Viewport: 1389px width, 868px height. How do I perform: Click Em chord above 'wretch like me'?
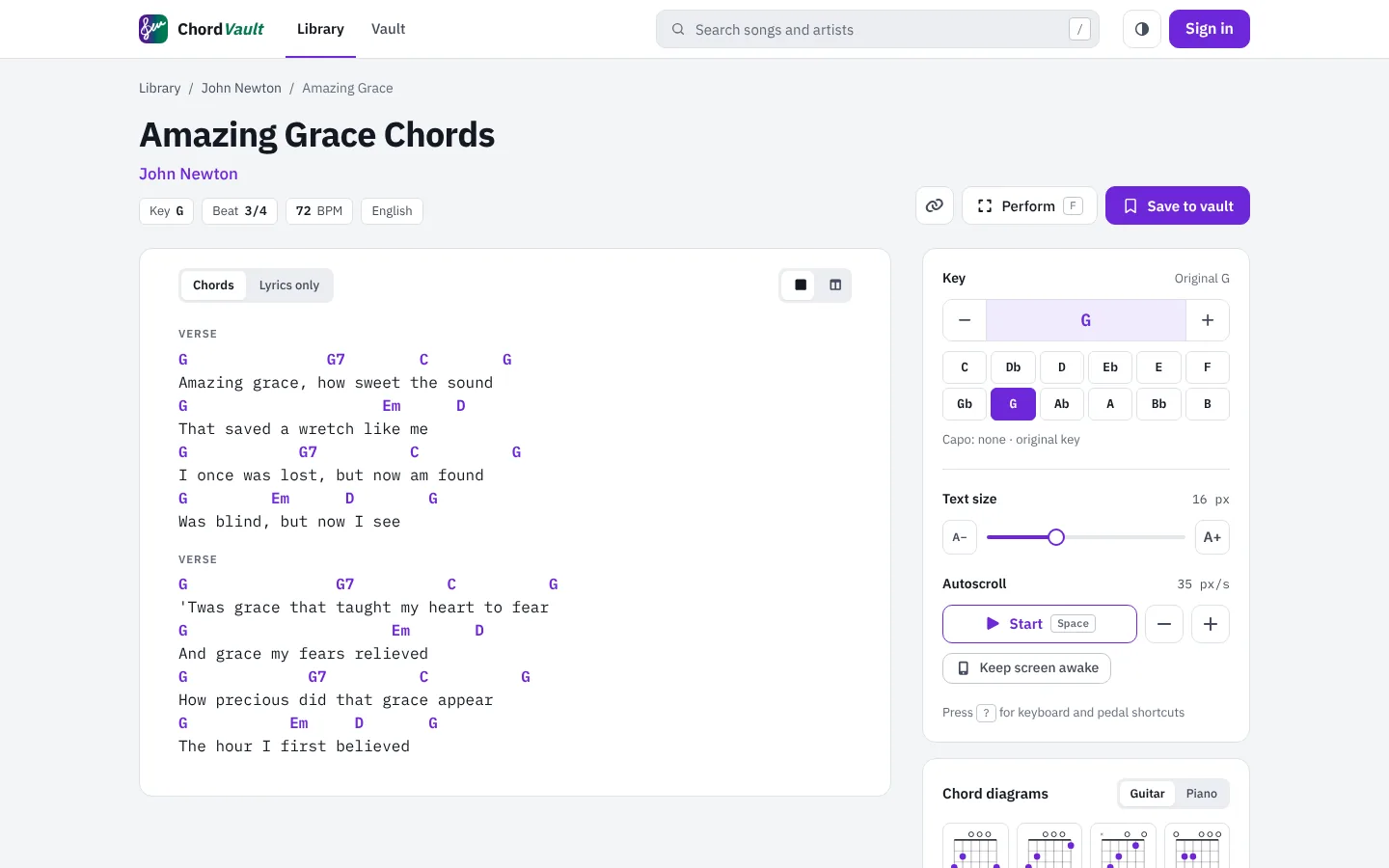[392, 406]
